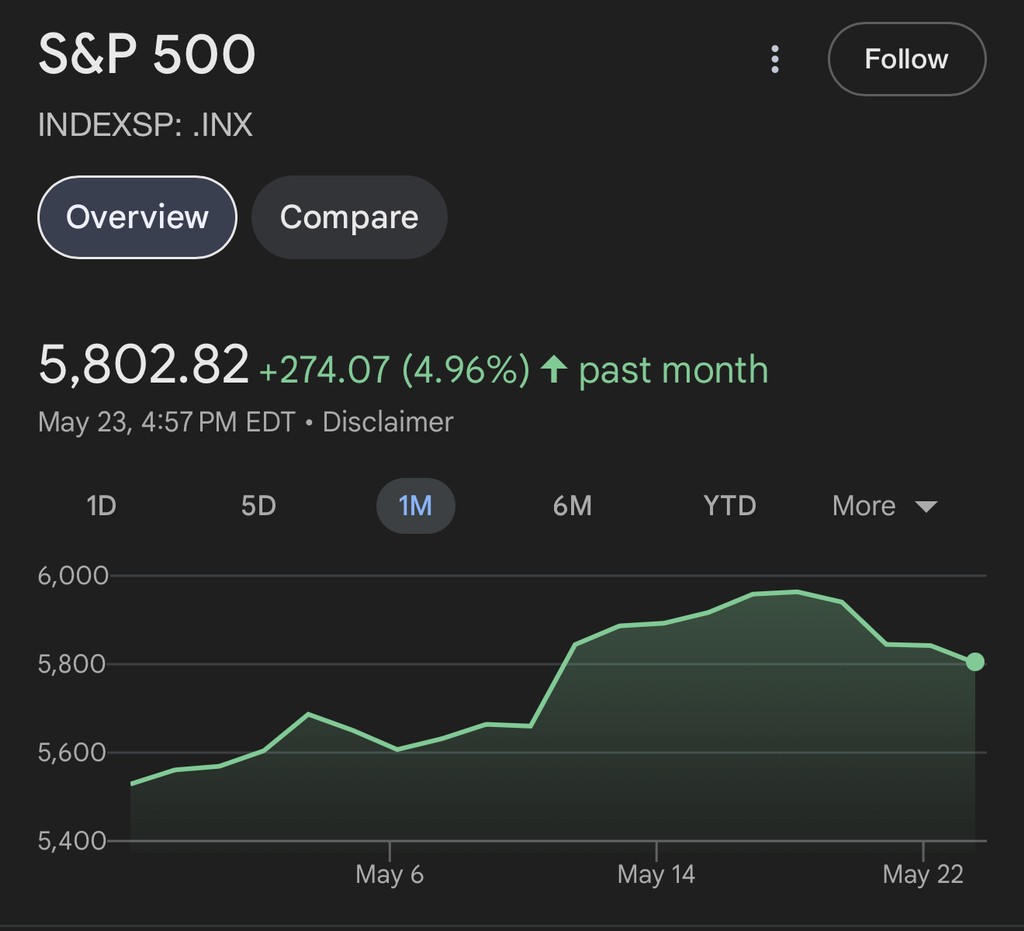Screen dimensions: 1024x931
Task: Switch to the Overview tab
Action: 137,217
